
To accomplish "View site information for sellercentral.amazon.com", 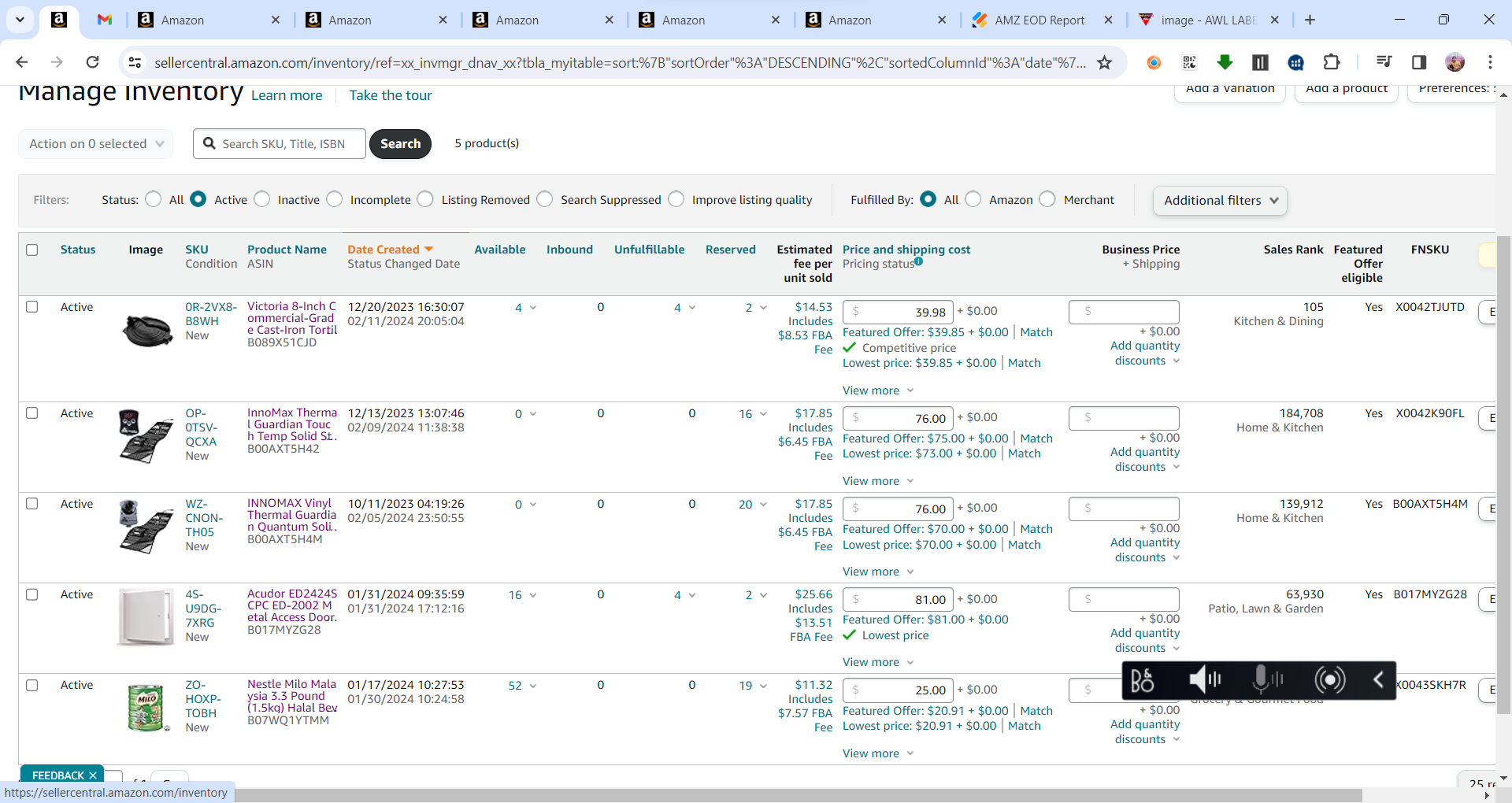I will [135, 62].
